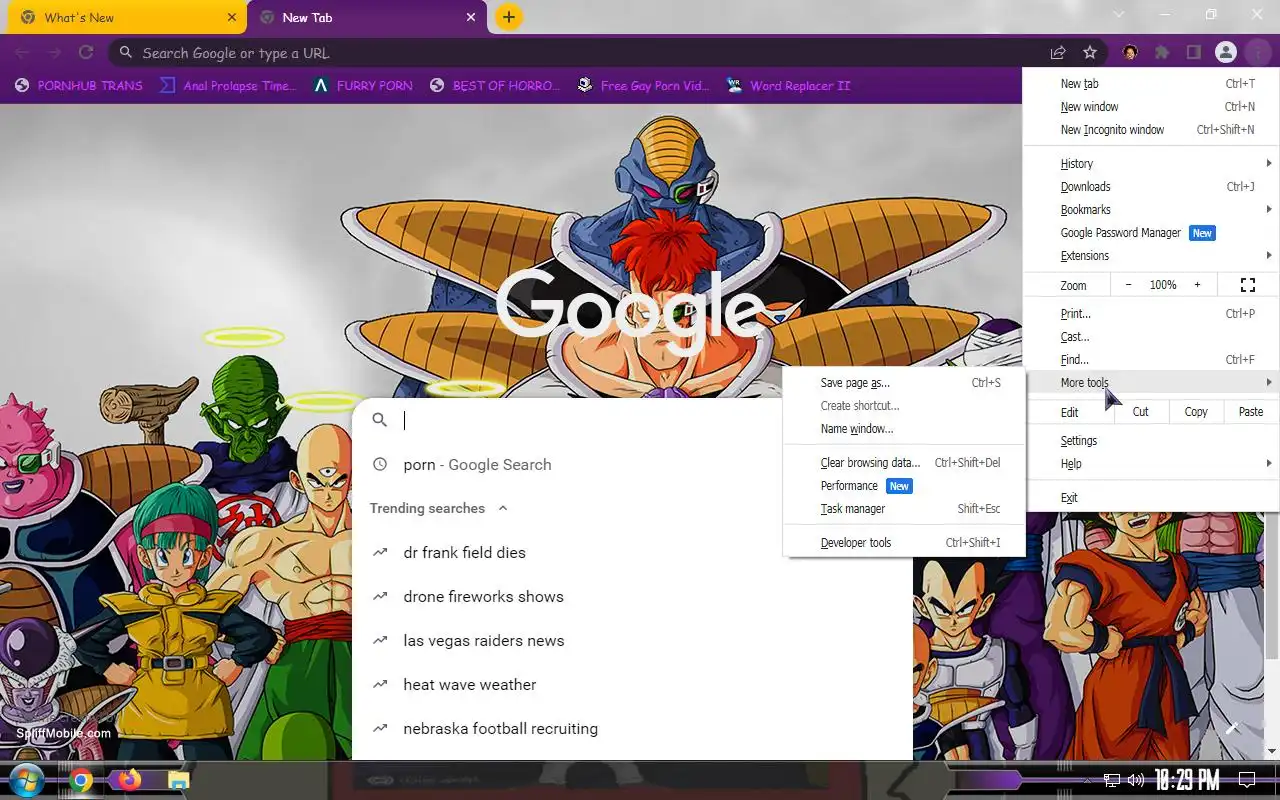
Task: Open the tab search dropdown arrow
Action: pos(1118,15)
